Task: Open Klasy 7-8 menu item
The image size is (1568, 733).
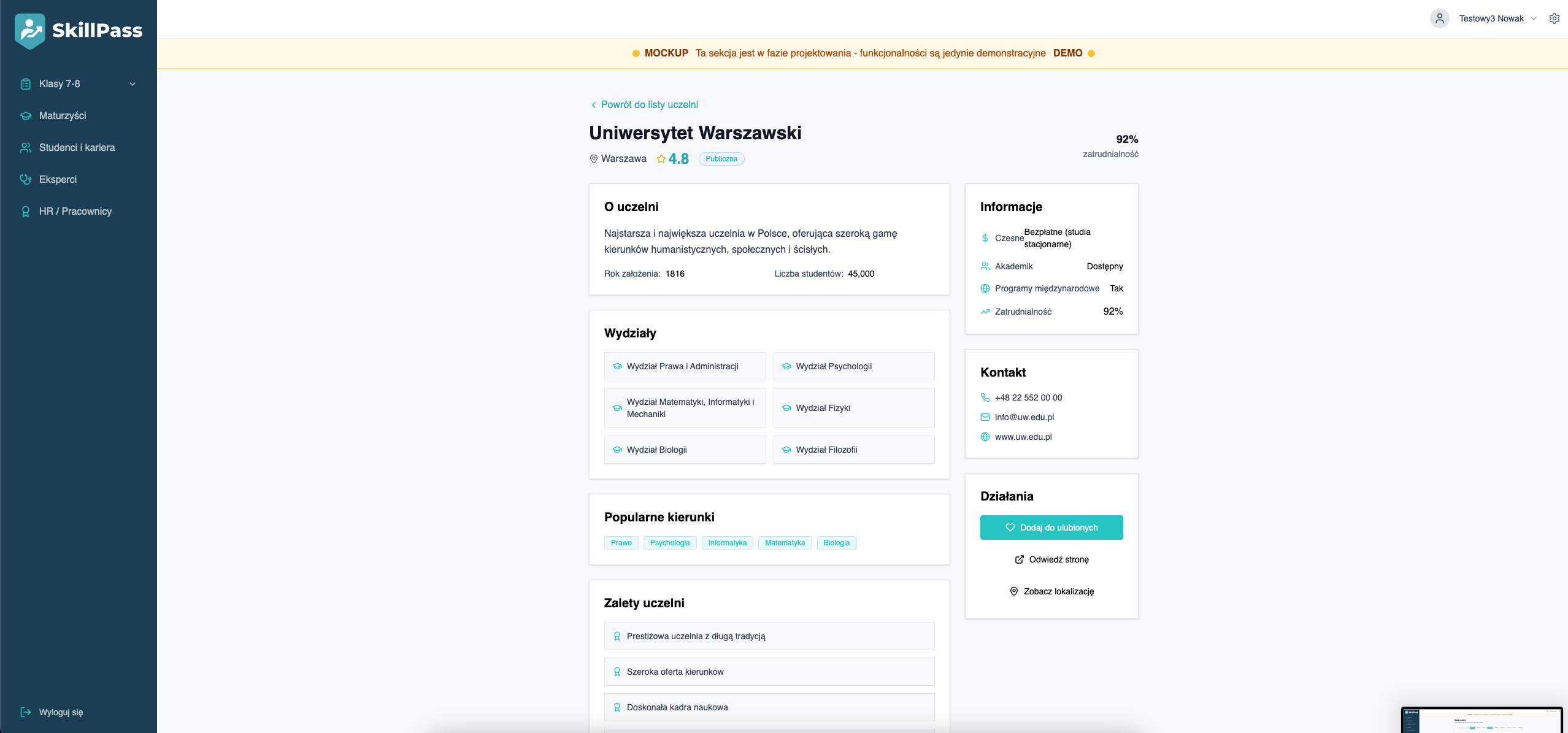Action: (x=79, y=84)
